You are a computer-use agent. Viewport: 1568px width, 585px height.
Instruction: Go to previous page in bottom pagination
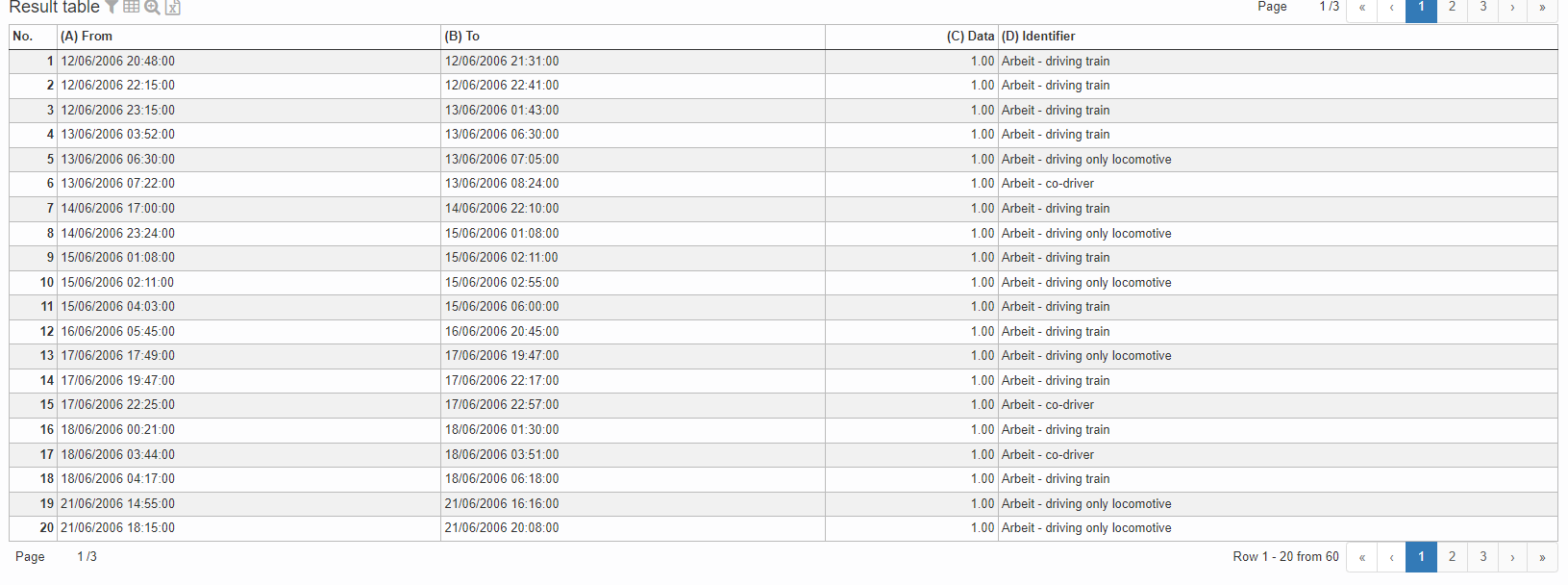[1391, 557]
